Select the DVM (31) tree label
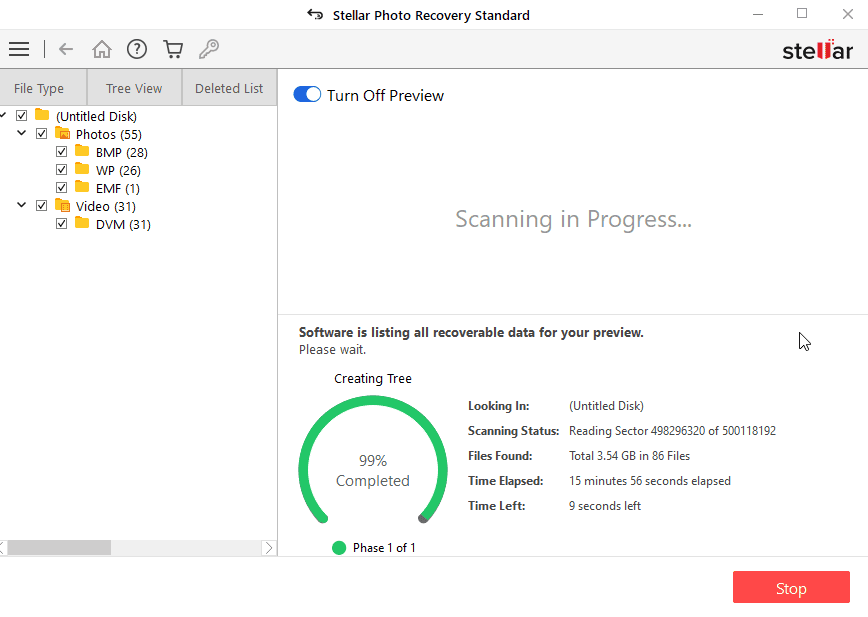The image size is (868, 617). click(123, 225)
